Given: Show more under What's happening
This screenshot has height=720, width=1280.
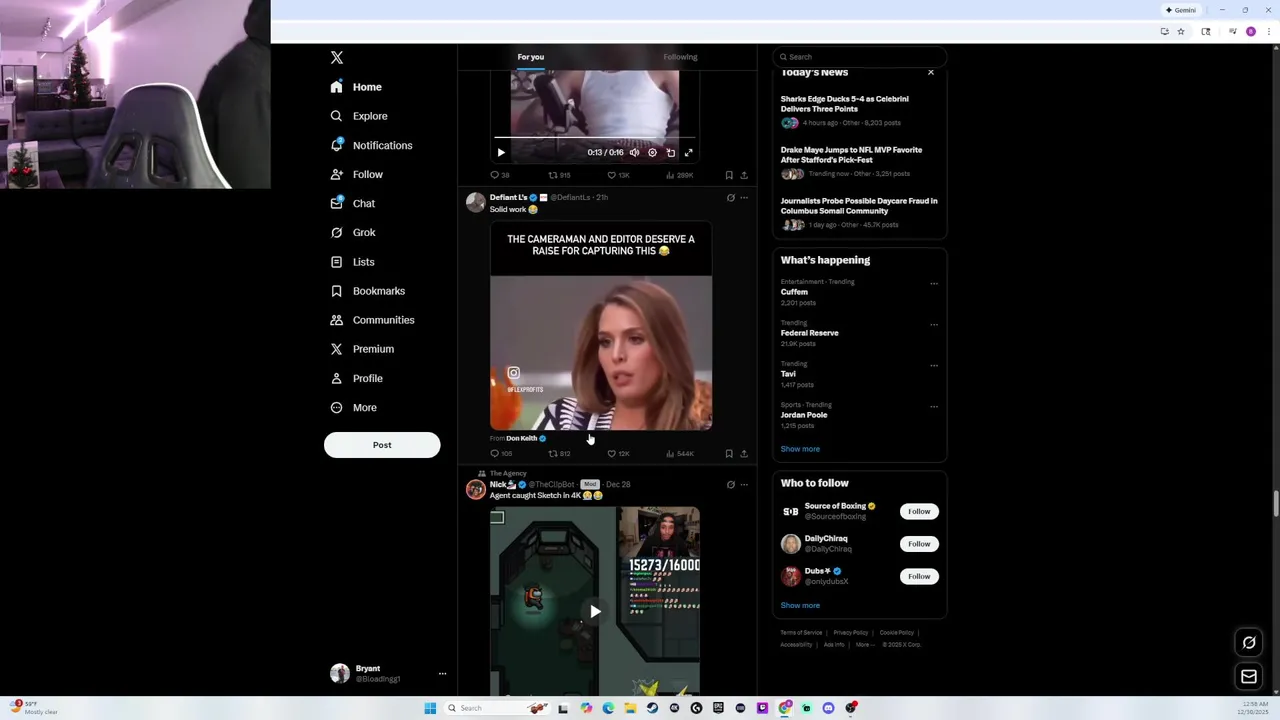Looking at the screenshot, I should pos(800,449).
